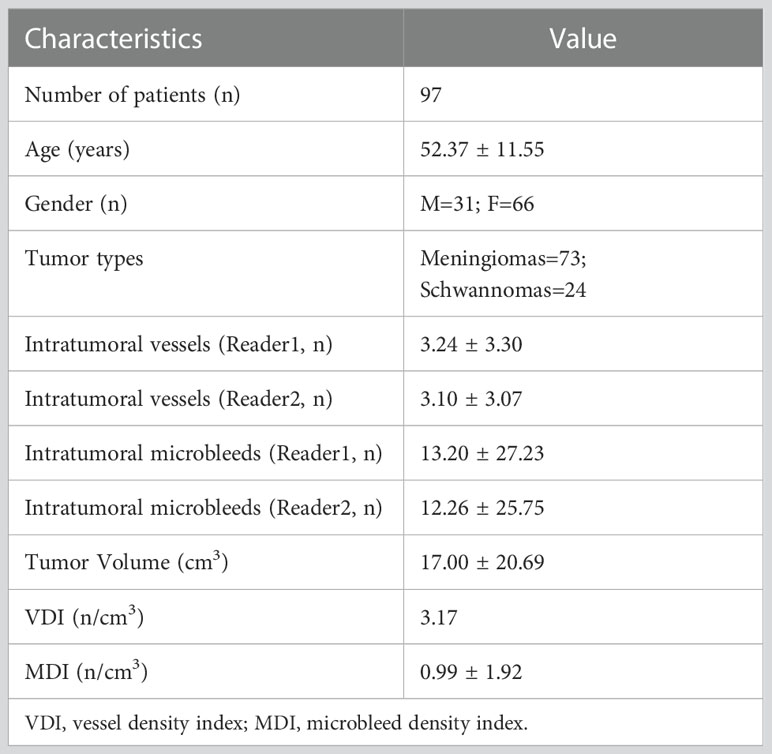Select Intratumoral vessels Reader1 label
Screen dimensions: 772x754
tap(179, 344)
